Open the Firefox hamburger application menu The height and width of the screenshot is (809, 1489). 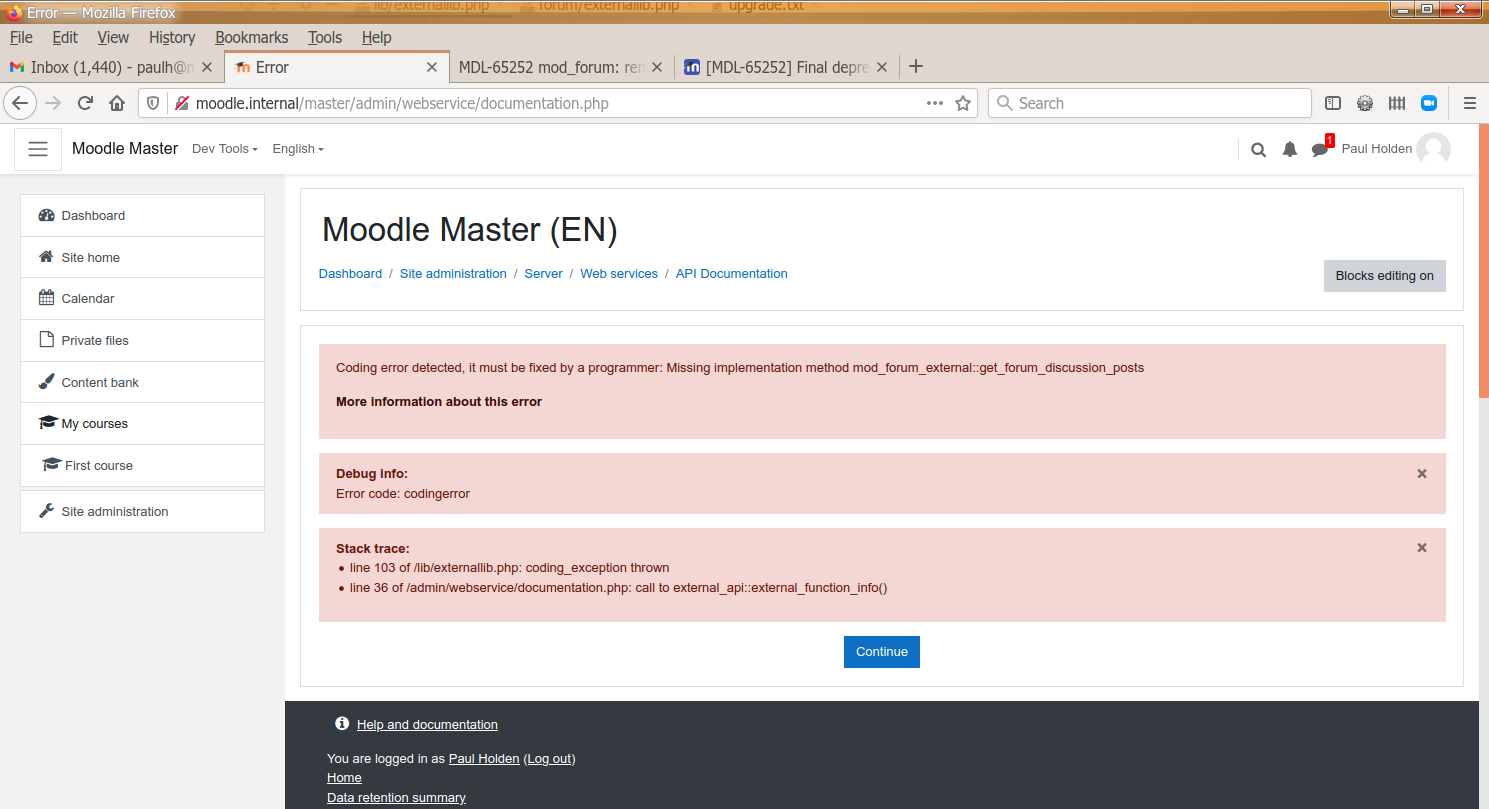[x=1470, y=103]
